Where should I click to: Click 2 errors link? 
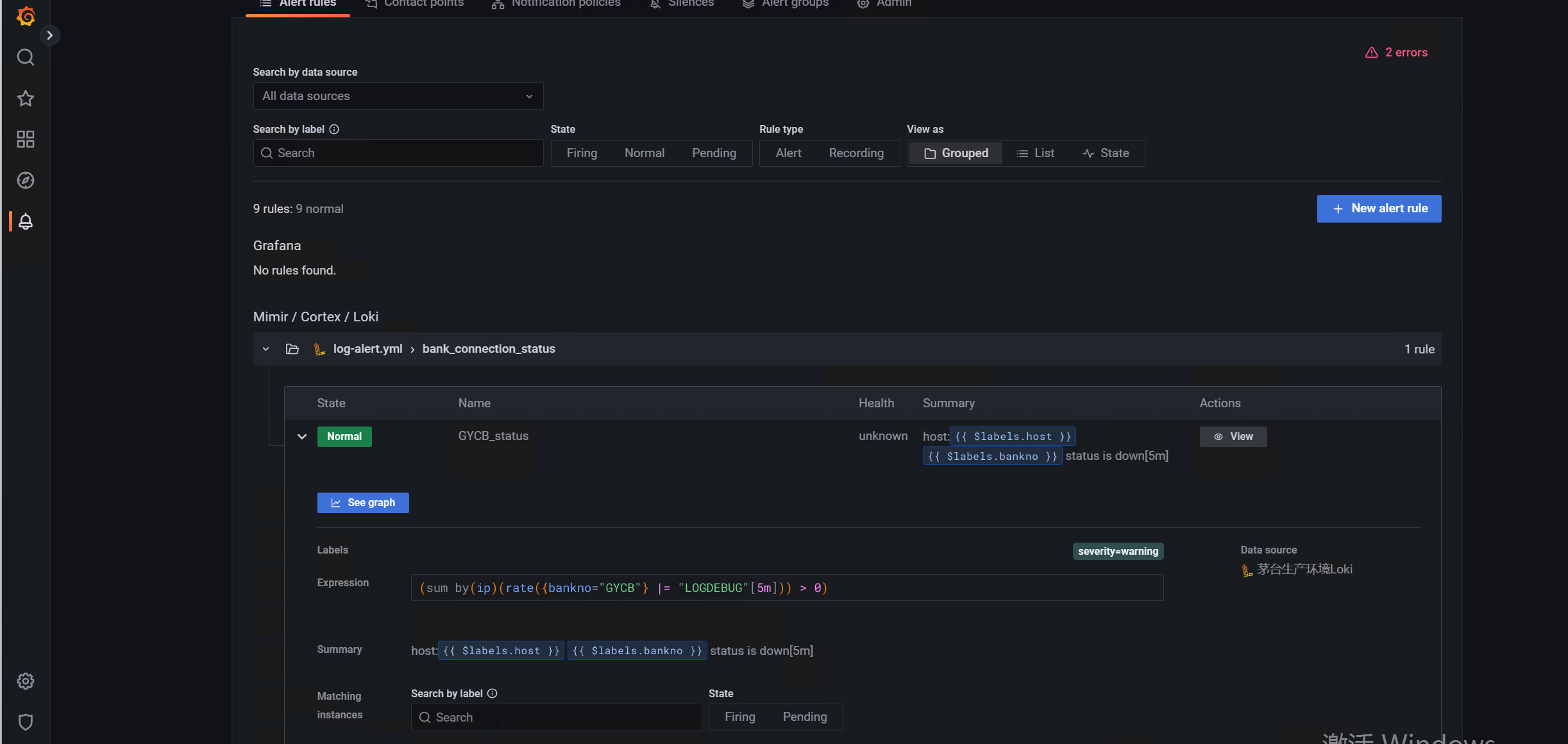1406,53
